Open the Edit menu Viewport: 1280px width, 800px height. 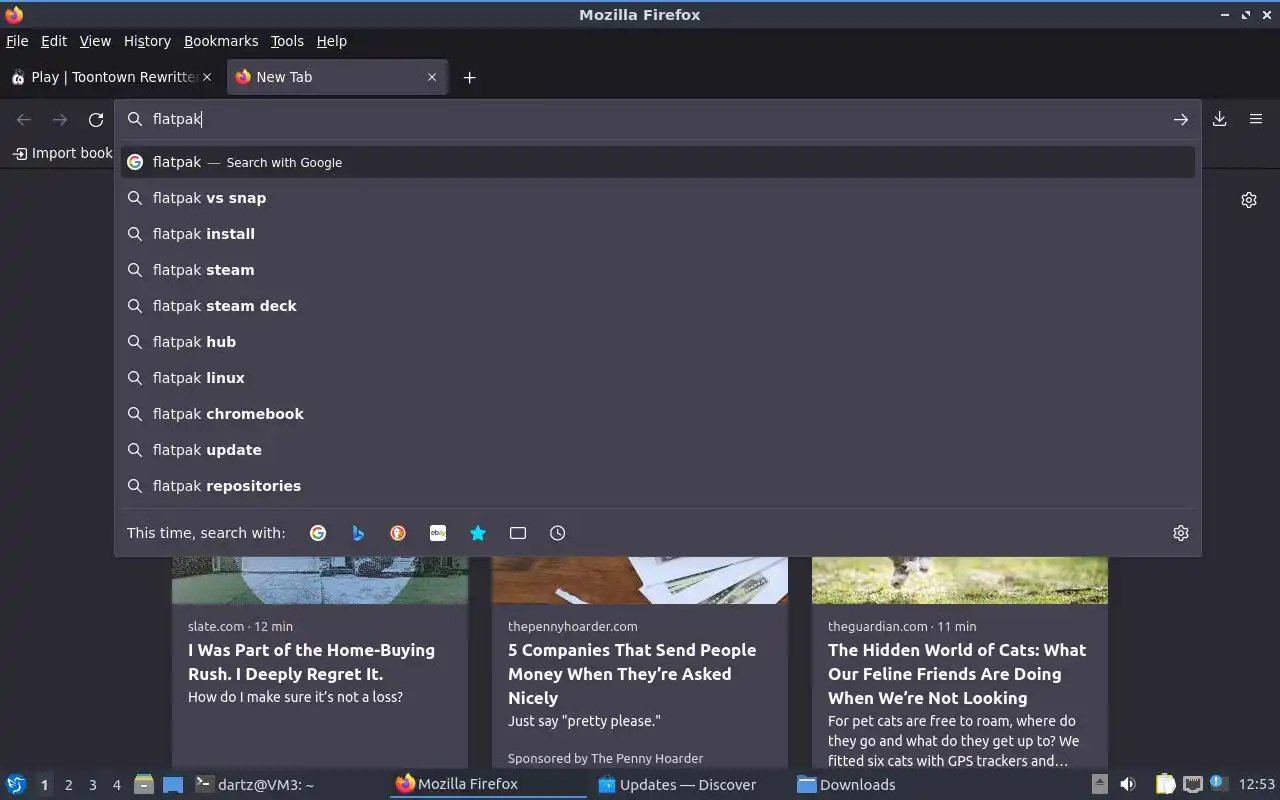tap(54, 41)
